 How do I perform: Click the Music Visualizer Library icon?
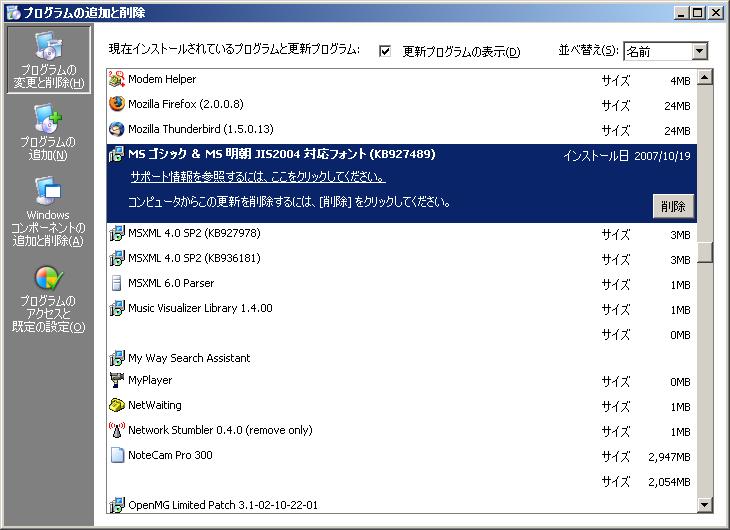point(117,308)
